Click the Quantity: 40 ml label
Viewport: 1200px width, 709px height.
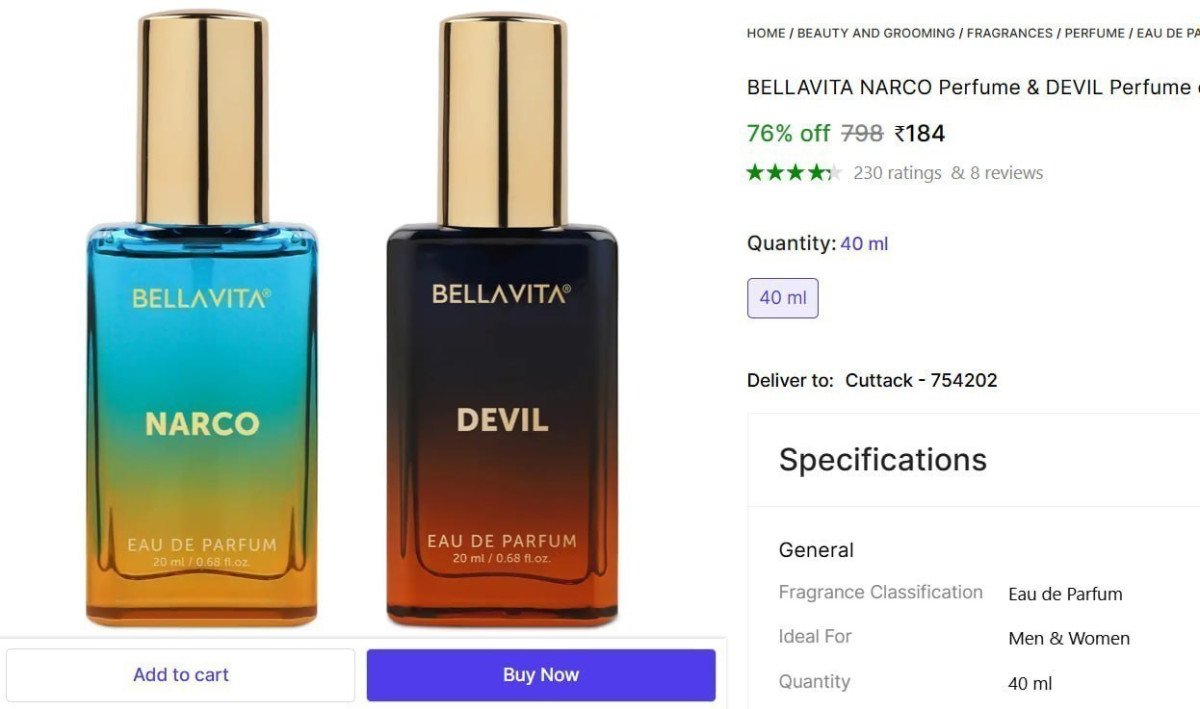[816, 243]
